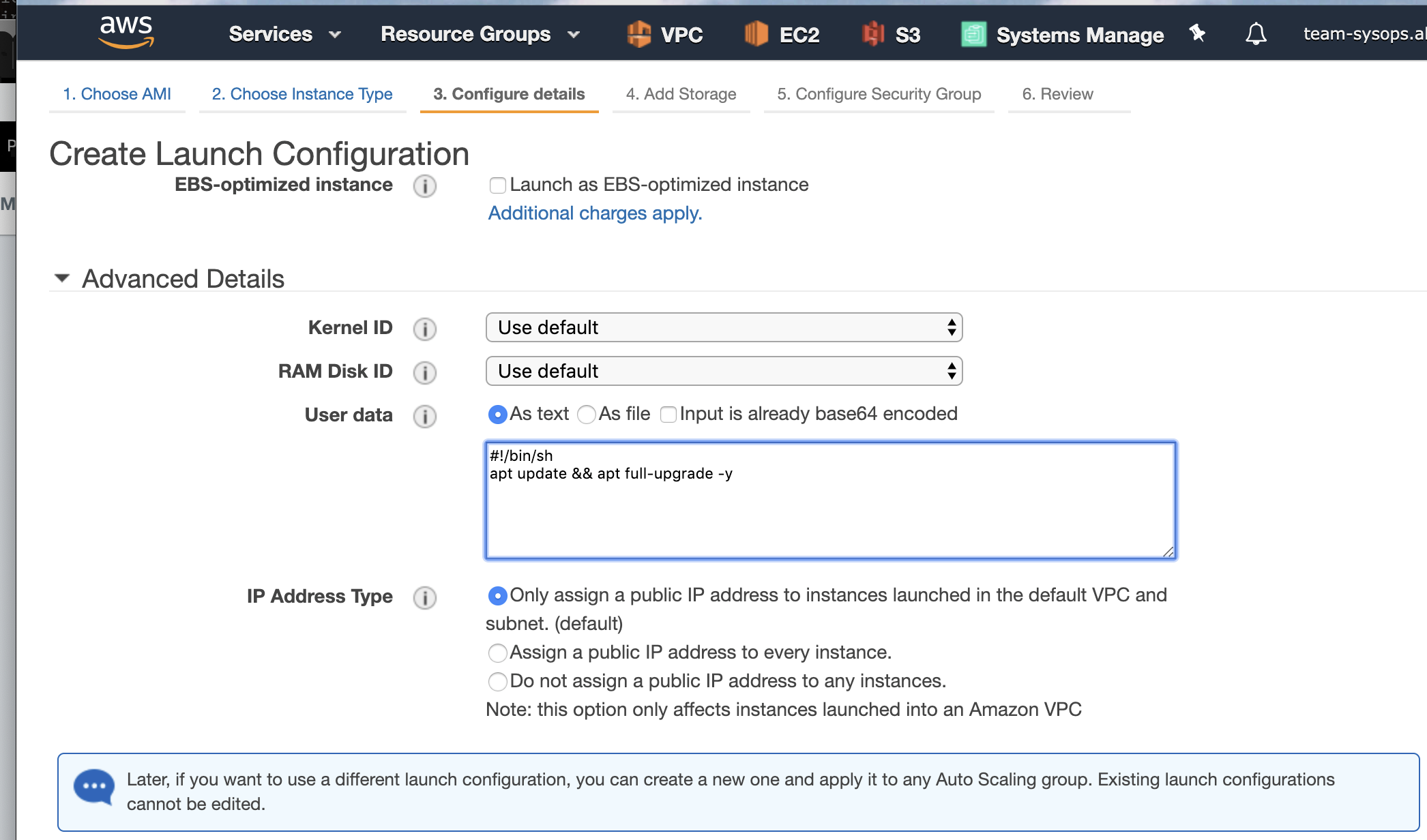This screenshot has width=1427, height=840.
Task: Go to the 2. Choose Instance Type step
Action: (302, 94)
